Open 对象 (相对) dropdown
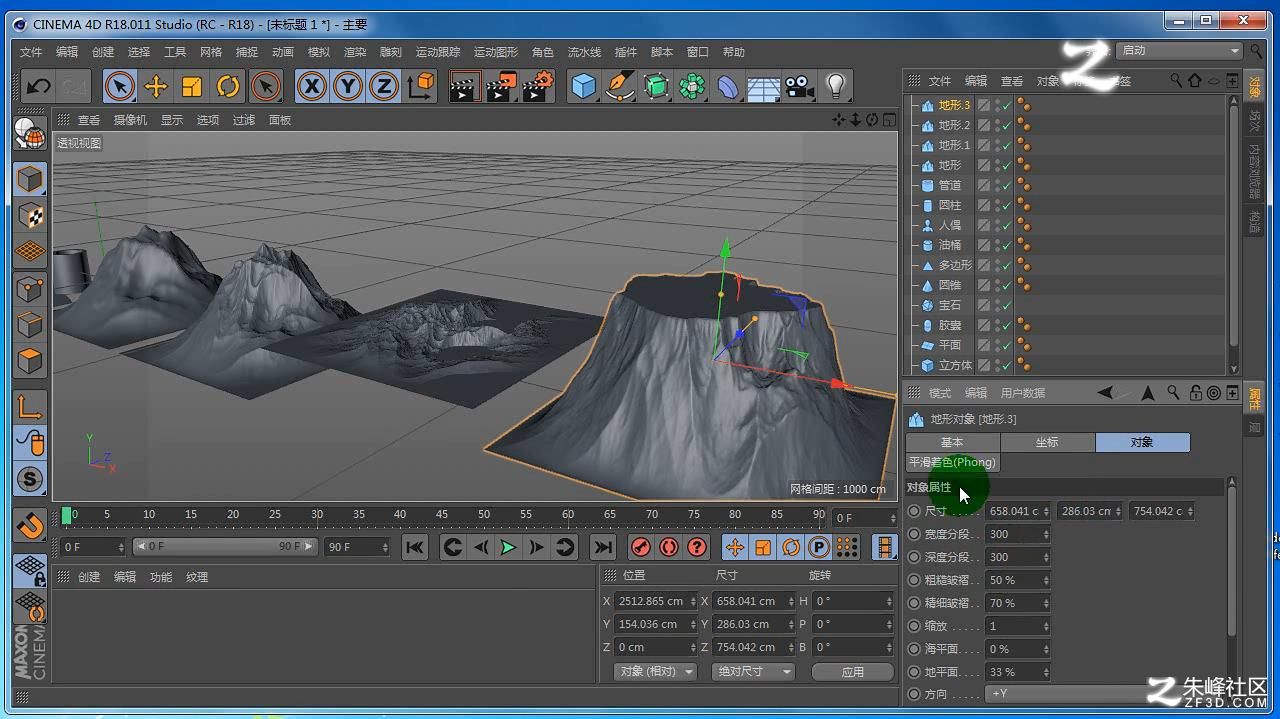The image size is (1280, 719). click(655, 672)
